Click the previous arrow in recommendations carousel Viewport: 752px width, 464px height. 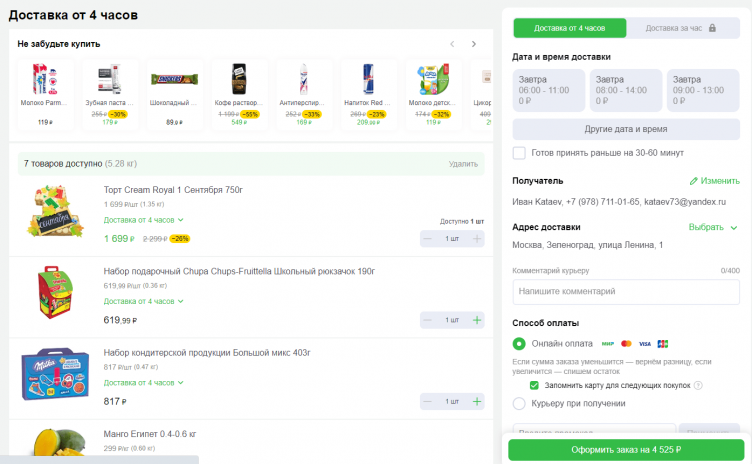click(x=452, y=44)
